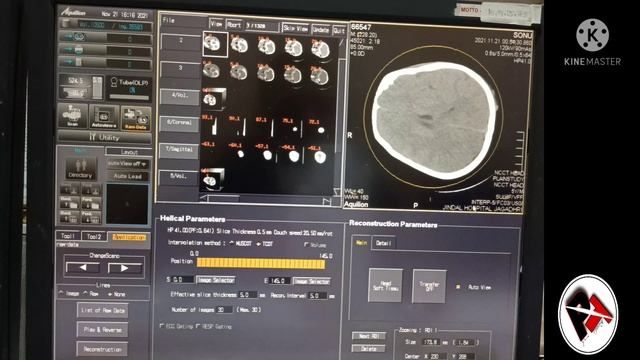Click the end position E field
Image resolution: width=640 pixels, height=360 pixels.
pyautogui.click(x=280, y=281)
